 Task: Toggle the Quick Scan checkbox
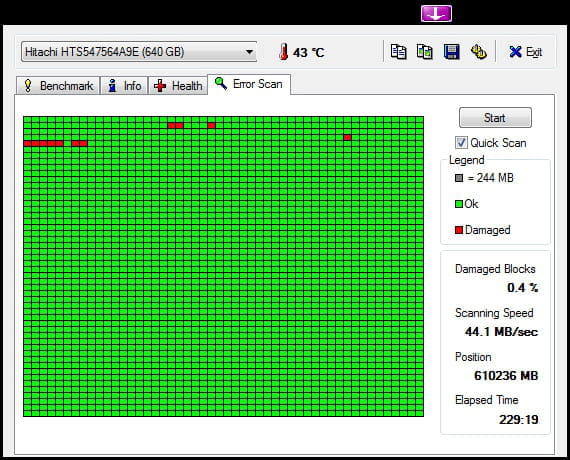point(461,143)
